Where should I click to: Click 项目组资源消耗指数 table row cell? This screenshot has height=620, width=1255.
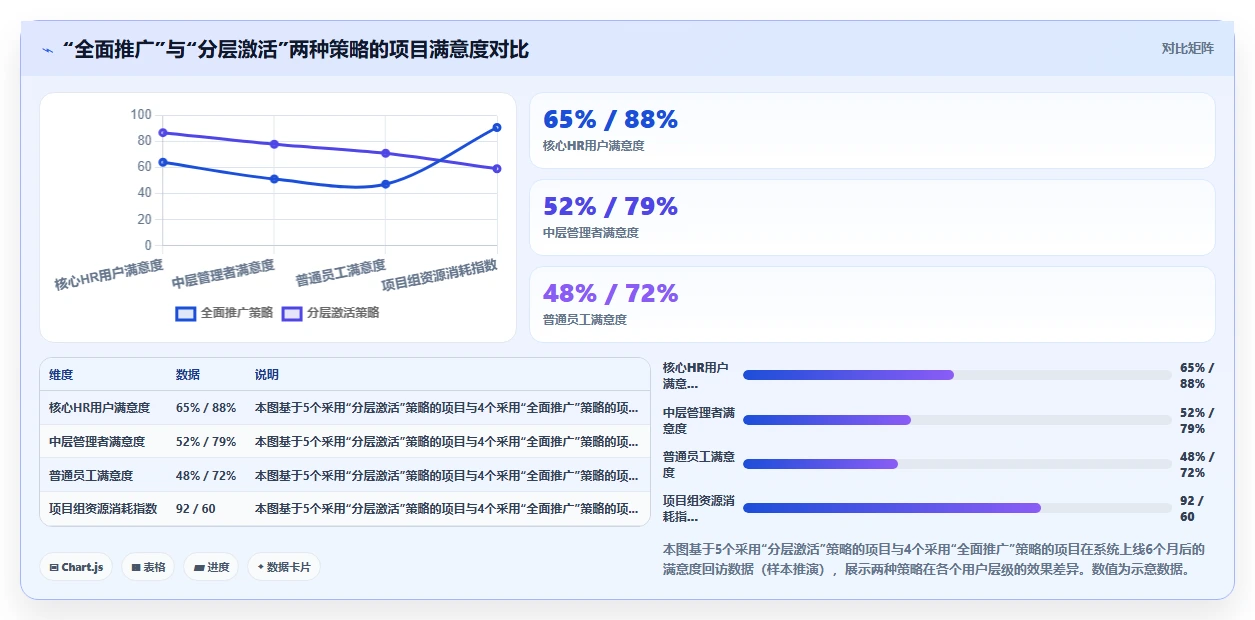pyautogui.click(x=103, y=509)
